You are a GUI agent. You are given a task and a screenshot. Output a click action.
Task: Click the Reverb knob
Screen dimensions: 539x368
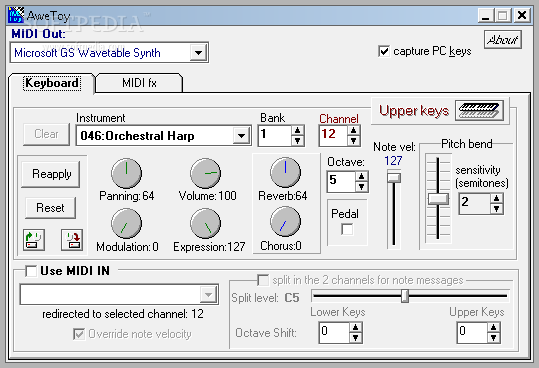click(x=285, y=172)
